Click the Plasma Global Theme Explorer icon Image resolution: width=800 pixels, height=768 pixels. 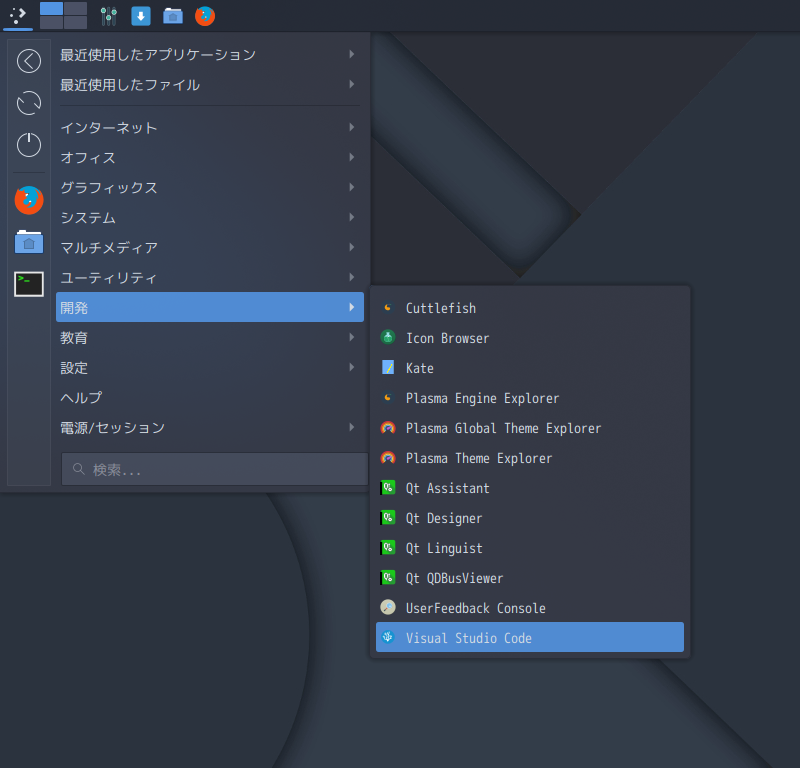(388, 428)
